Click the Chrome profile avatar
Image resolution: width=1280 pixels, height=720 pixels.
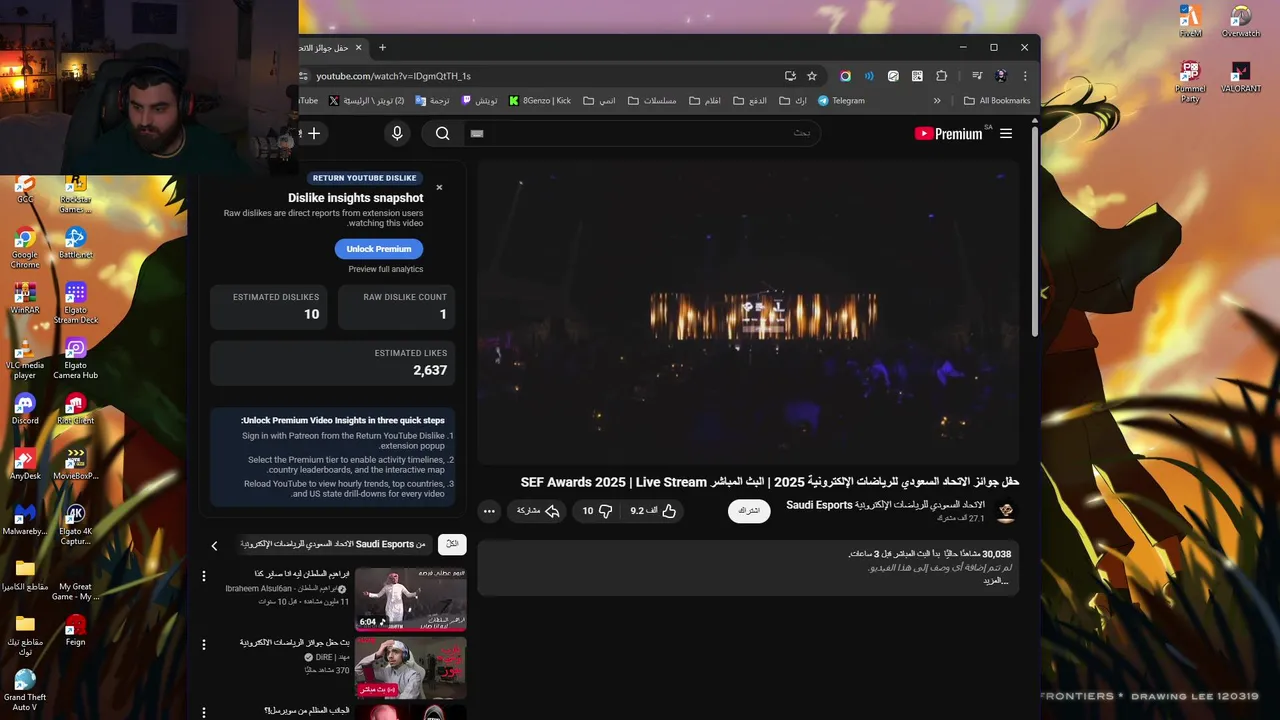pos(1001,76)
